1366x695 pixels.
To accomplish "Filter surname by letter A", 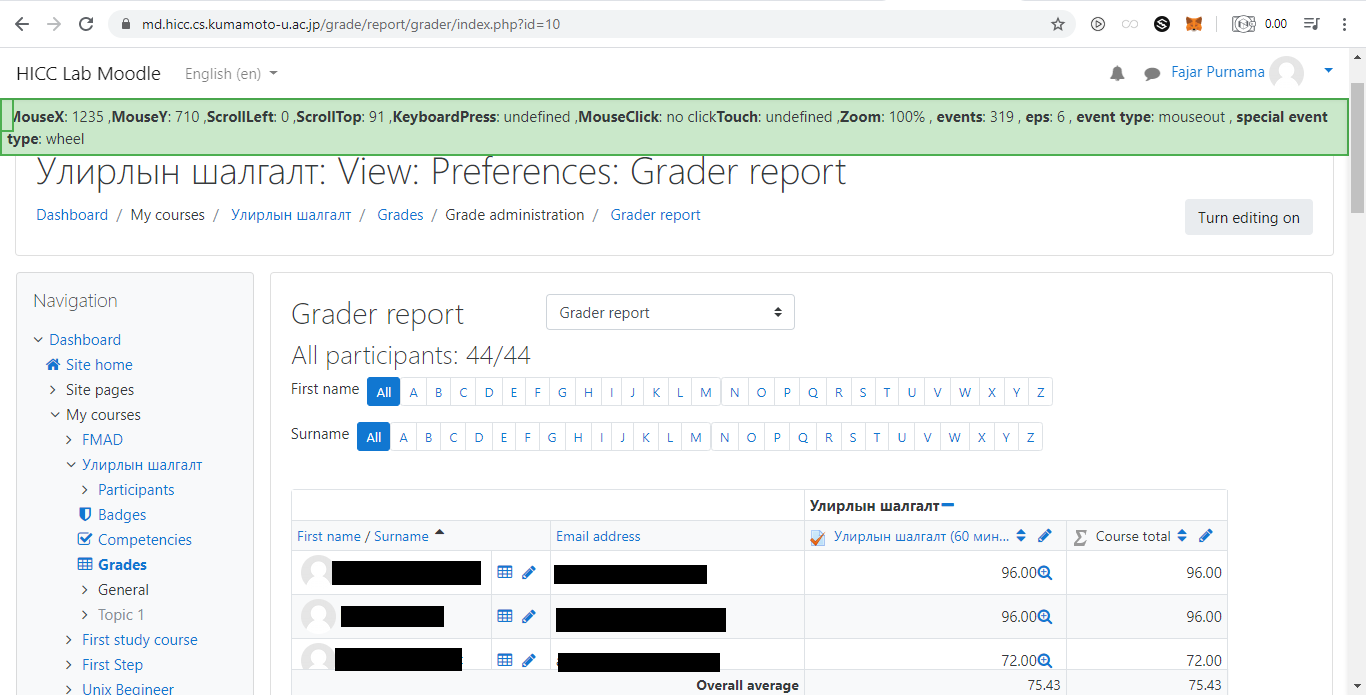I will point(403,437).
